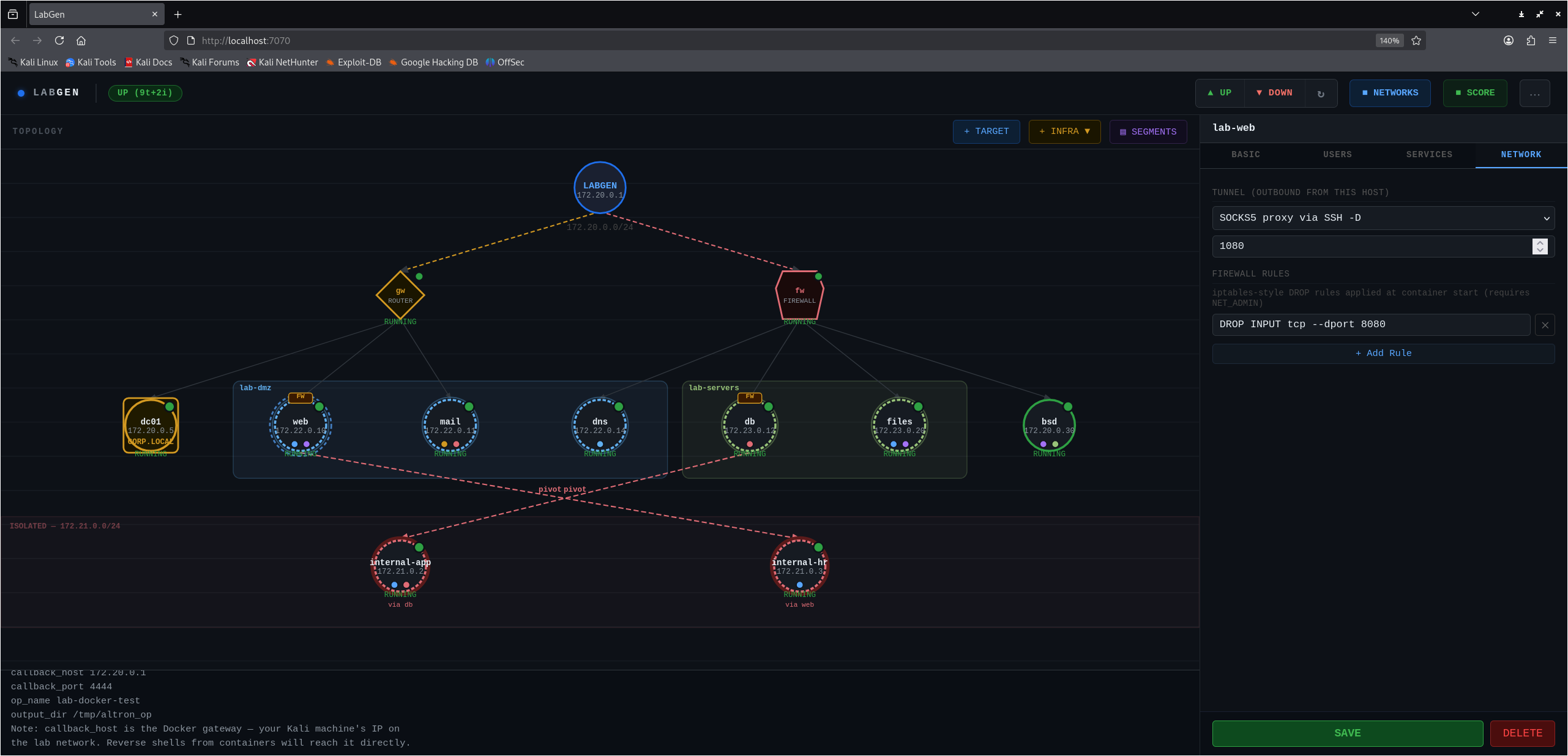Image resolution: width=1568 pixels, height=756 pixels.
Task: Switch to USERS tab
Action: [x=1337, y=155]
